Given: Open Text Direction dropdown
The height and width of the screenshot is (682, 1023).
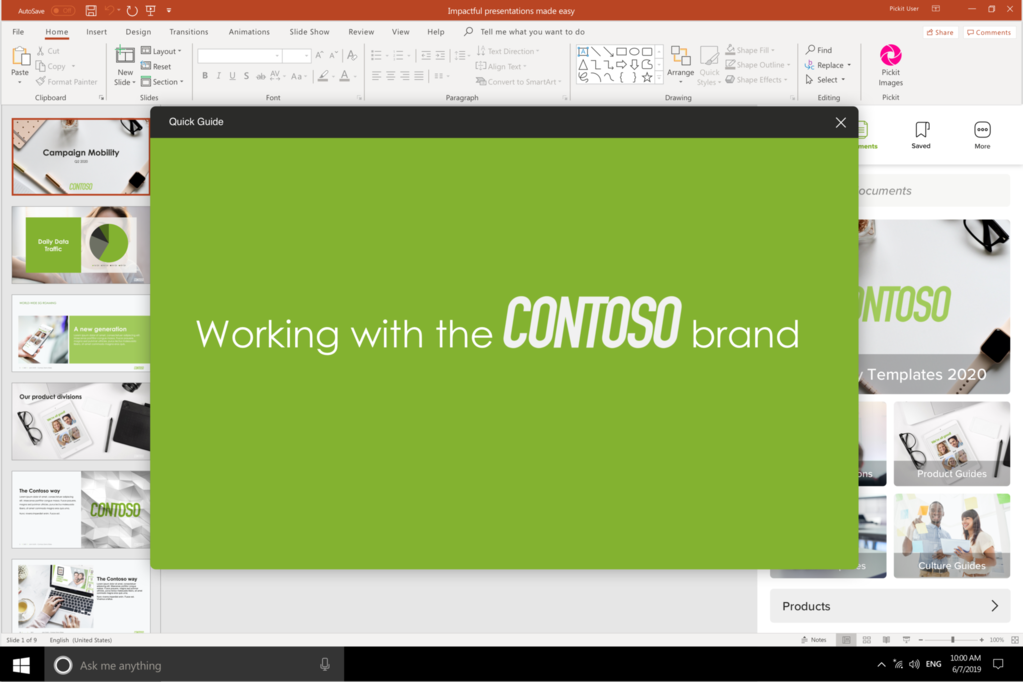Looking at the screenshot, I should 508,51.
